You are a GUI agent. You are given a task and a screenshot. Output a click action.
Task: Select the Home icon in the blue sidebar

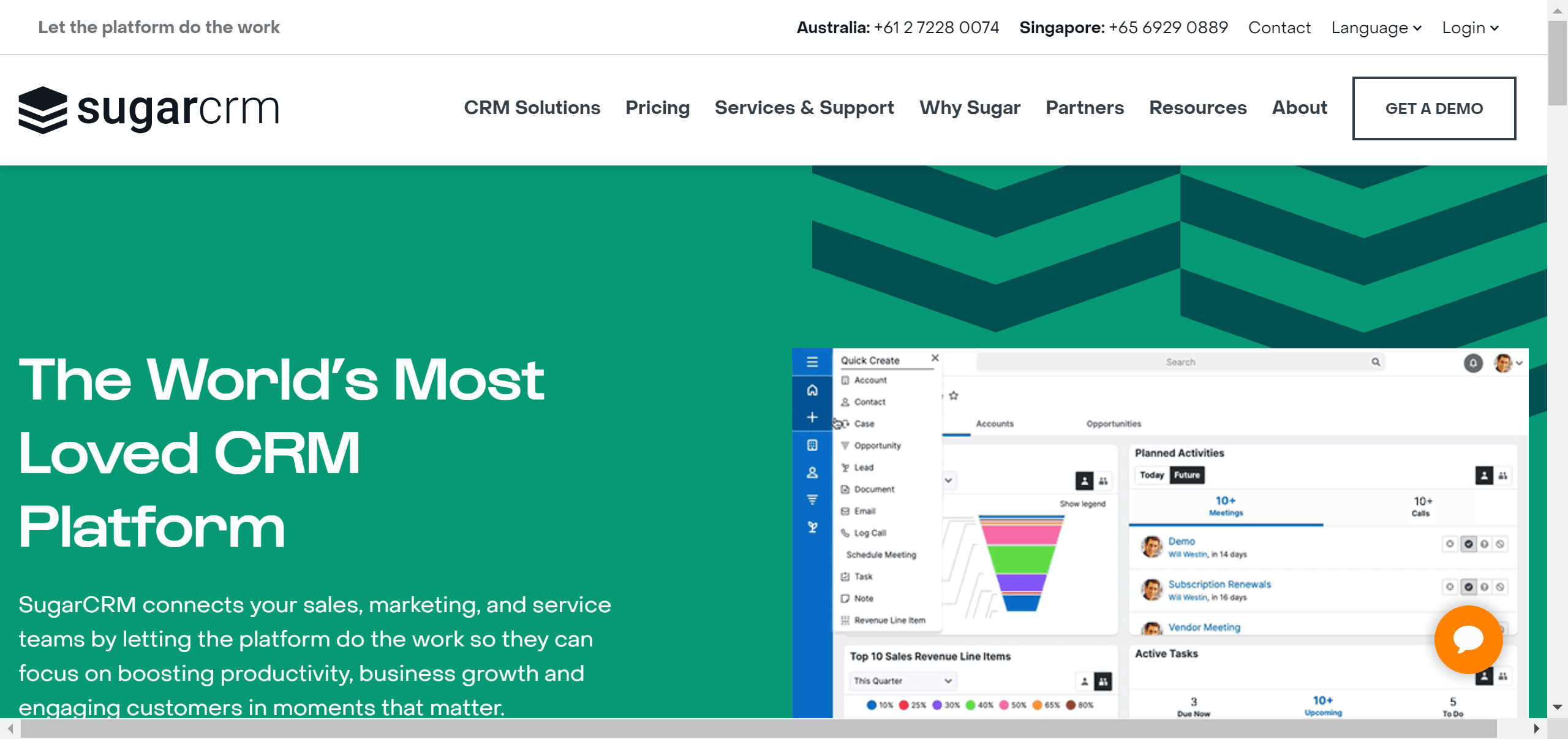point(813,390)
